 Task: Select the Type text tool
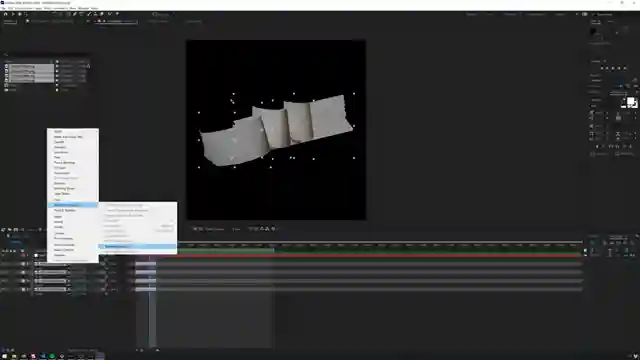coord(81,14)
